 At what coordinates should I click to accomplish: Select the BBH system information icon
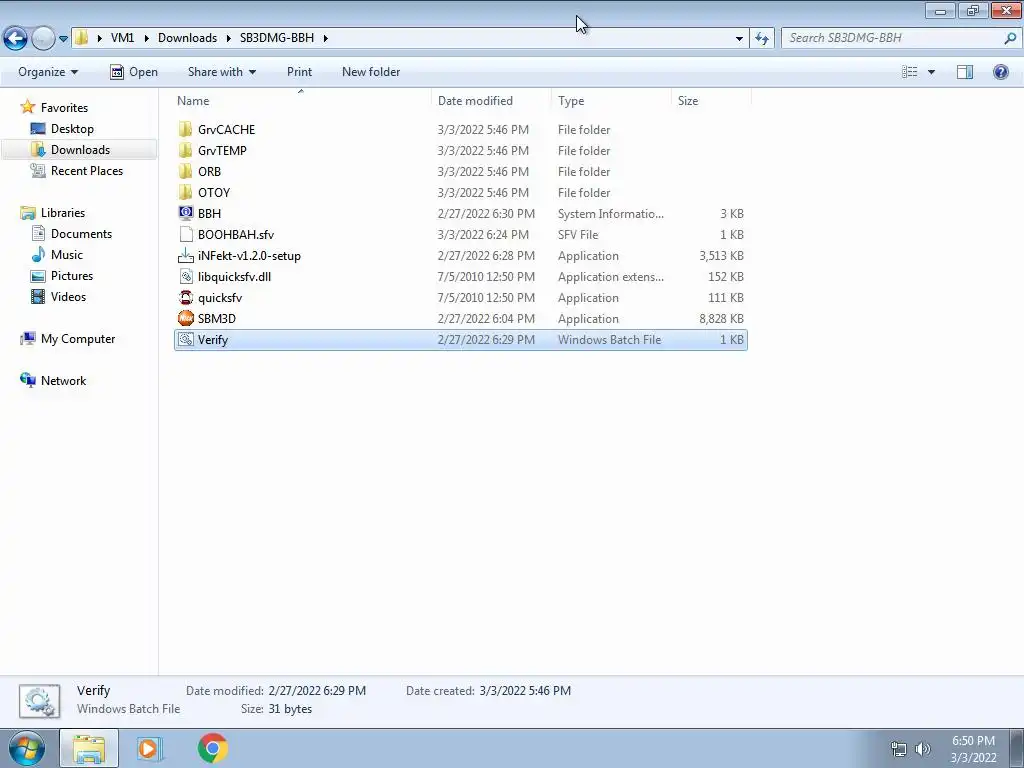[x=185, y=214]
